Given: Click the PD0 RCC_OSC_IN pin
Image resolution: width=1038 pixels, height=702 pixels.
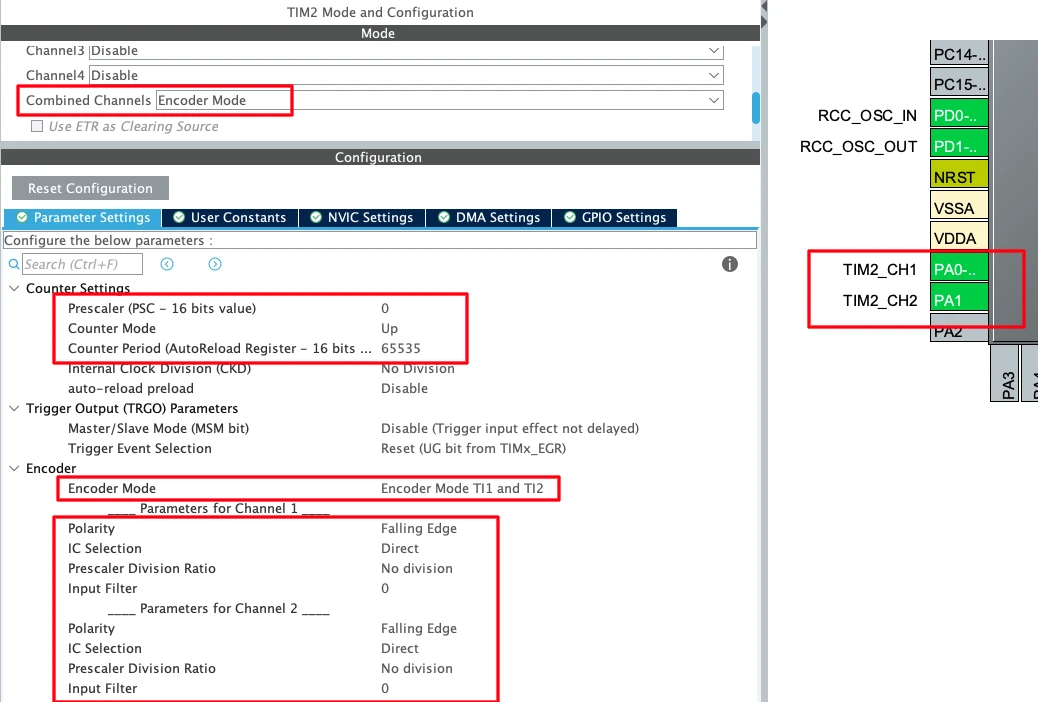Looking at the screenshot, I should [959, 116].
